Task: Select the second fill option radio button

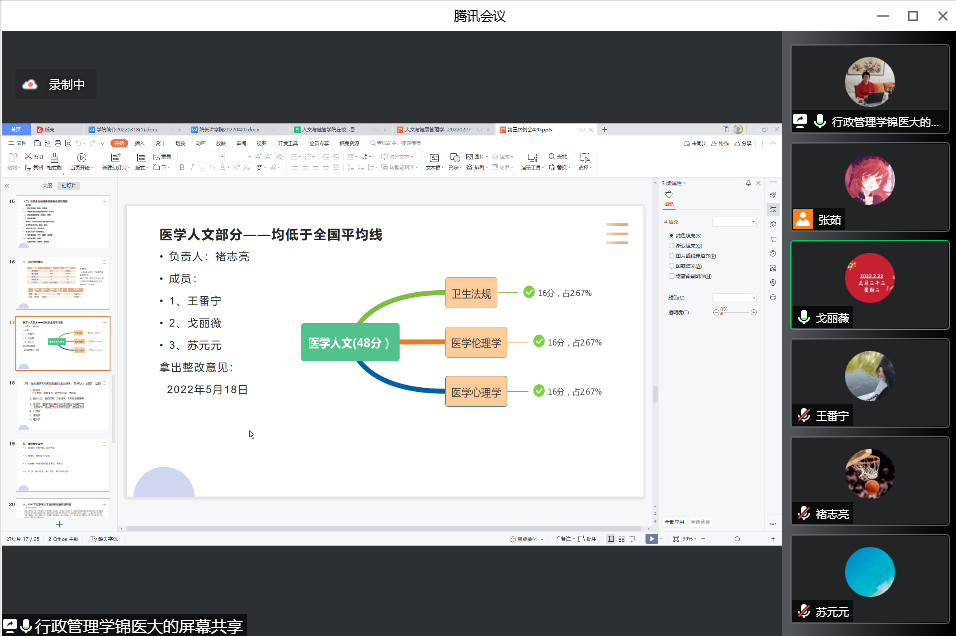Action: 671,245
